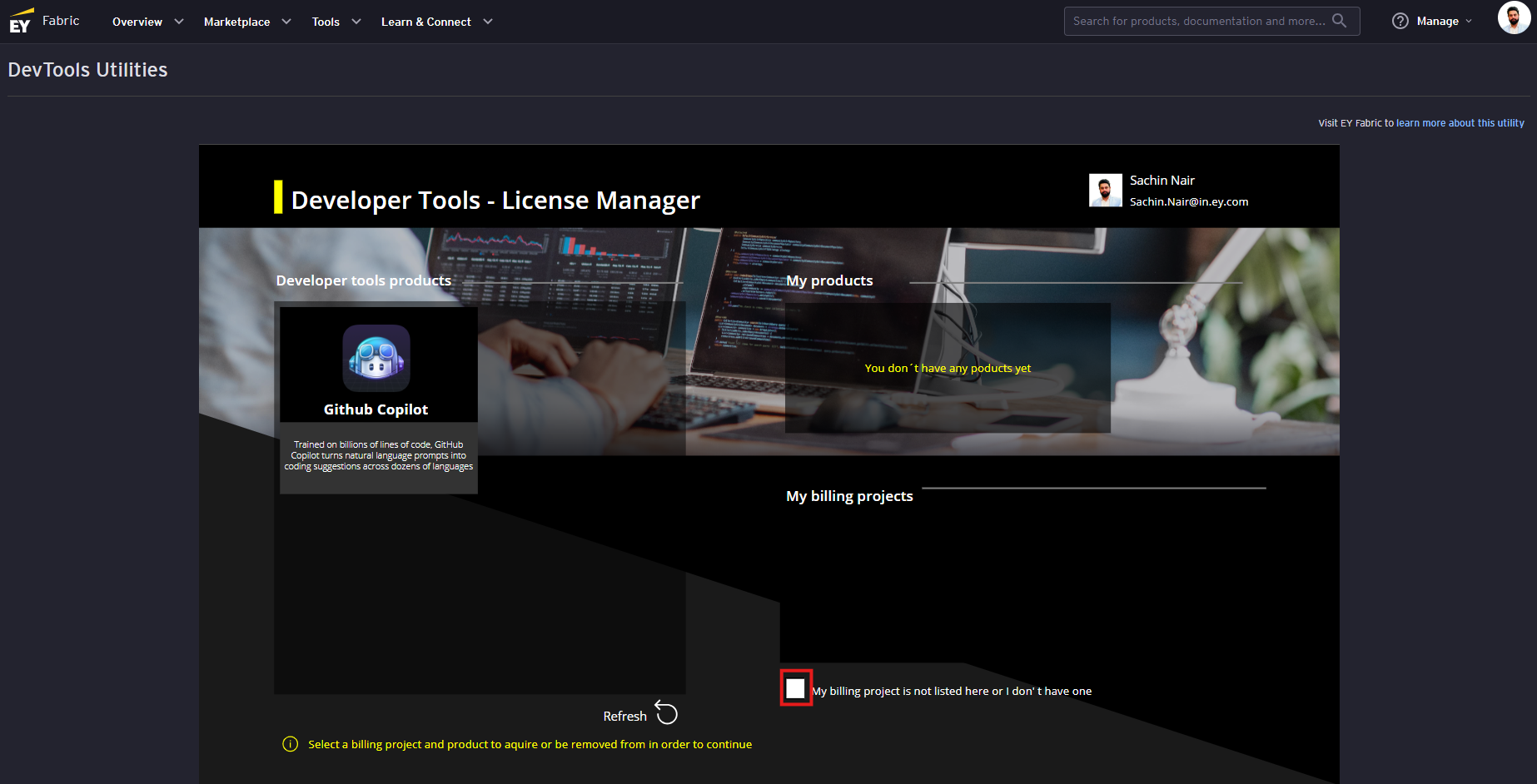The image size is (1537, 784).
Task: Click the help question mark icon
Action: 1400,21
